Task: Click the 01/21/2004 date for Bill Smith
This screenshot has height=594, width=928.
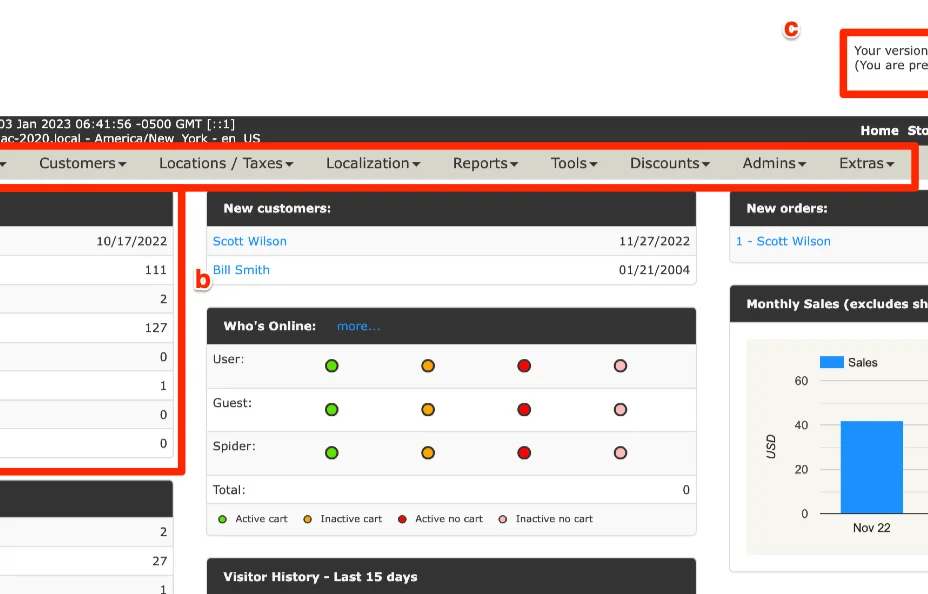Action: pyautogui.click(x=655, y=270)
